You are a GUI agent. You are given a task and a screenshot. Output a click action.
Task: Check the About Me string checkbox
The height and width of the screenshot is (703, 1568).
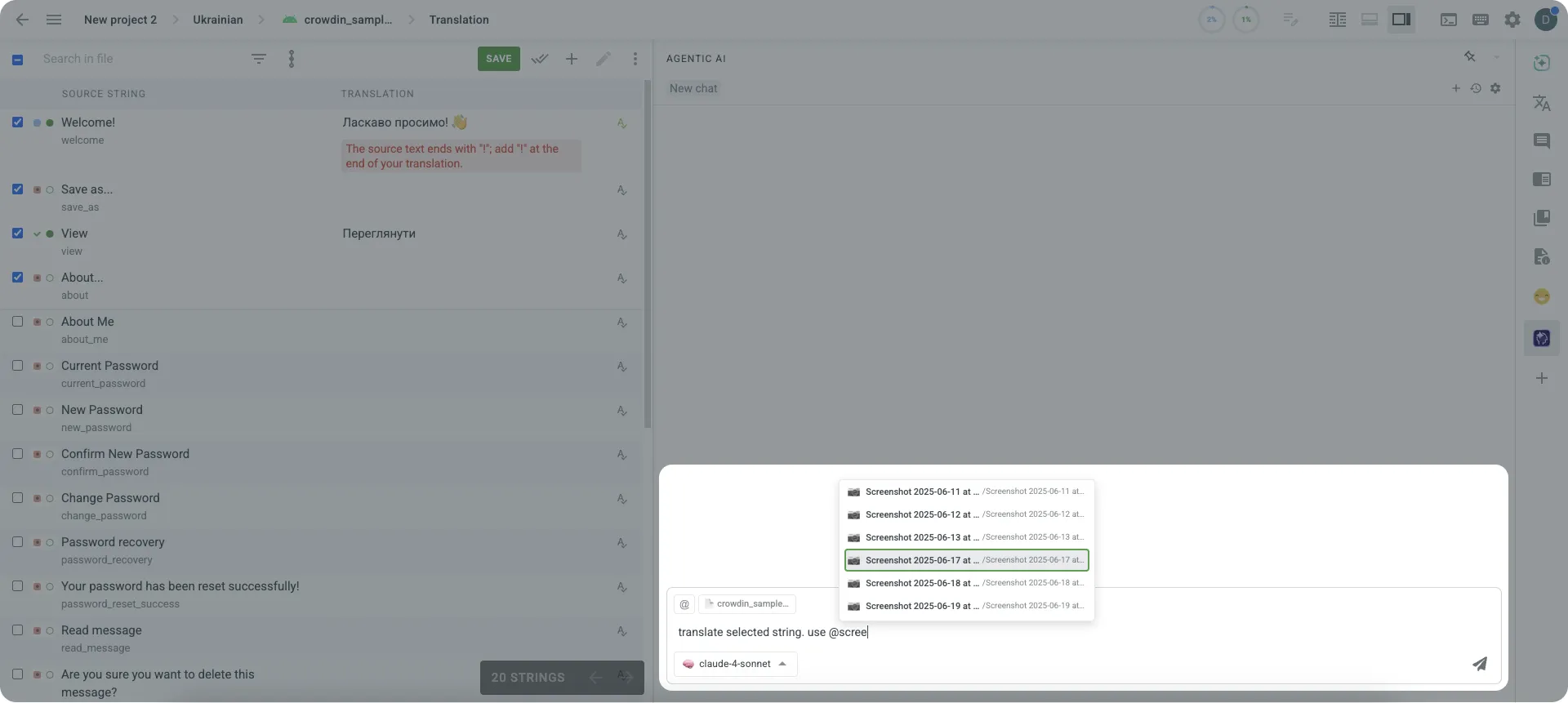coord(17,321)
